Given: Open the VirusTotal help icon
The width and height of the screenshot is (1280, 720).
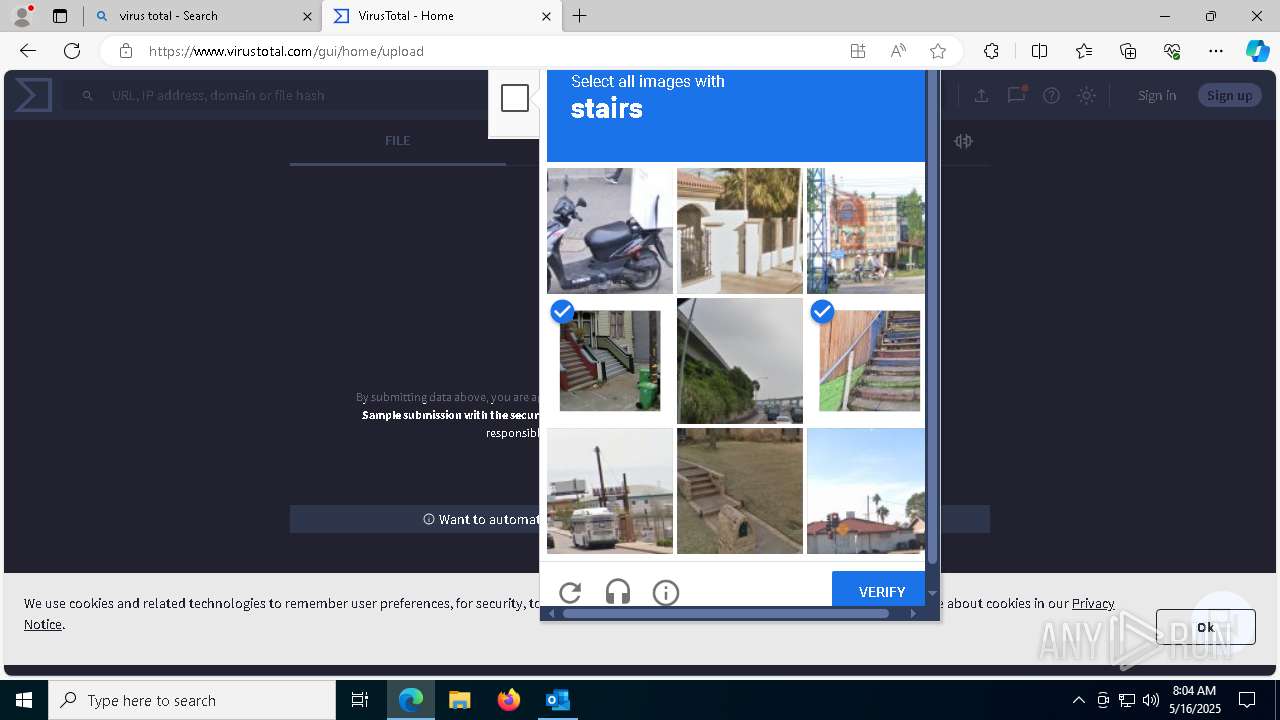Looking at the screenshot, I should pos(1051,95).
